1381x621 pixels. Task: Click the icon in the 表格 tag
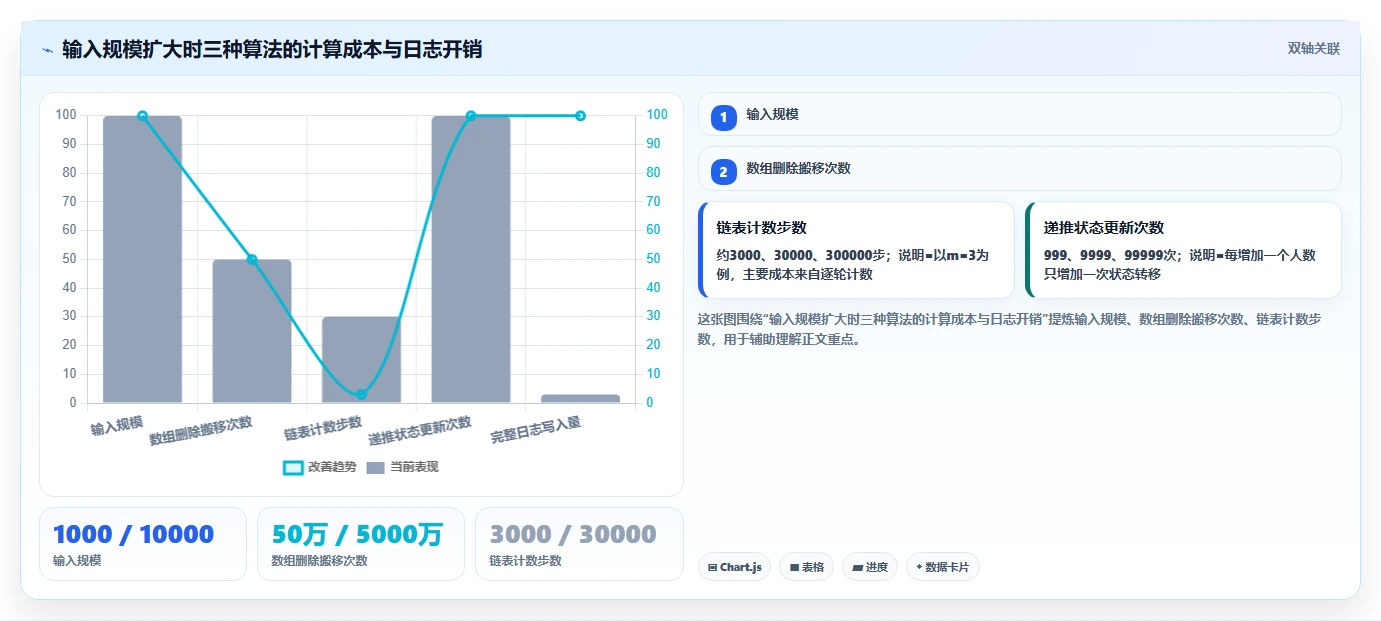click(x=794, y=567)
